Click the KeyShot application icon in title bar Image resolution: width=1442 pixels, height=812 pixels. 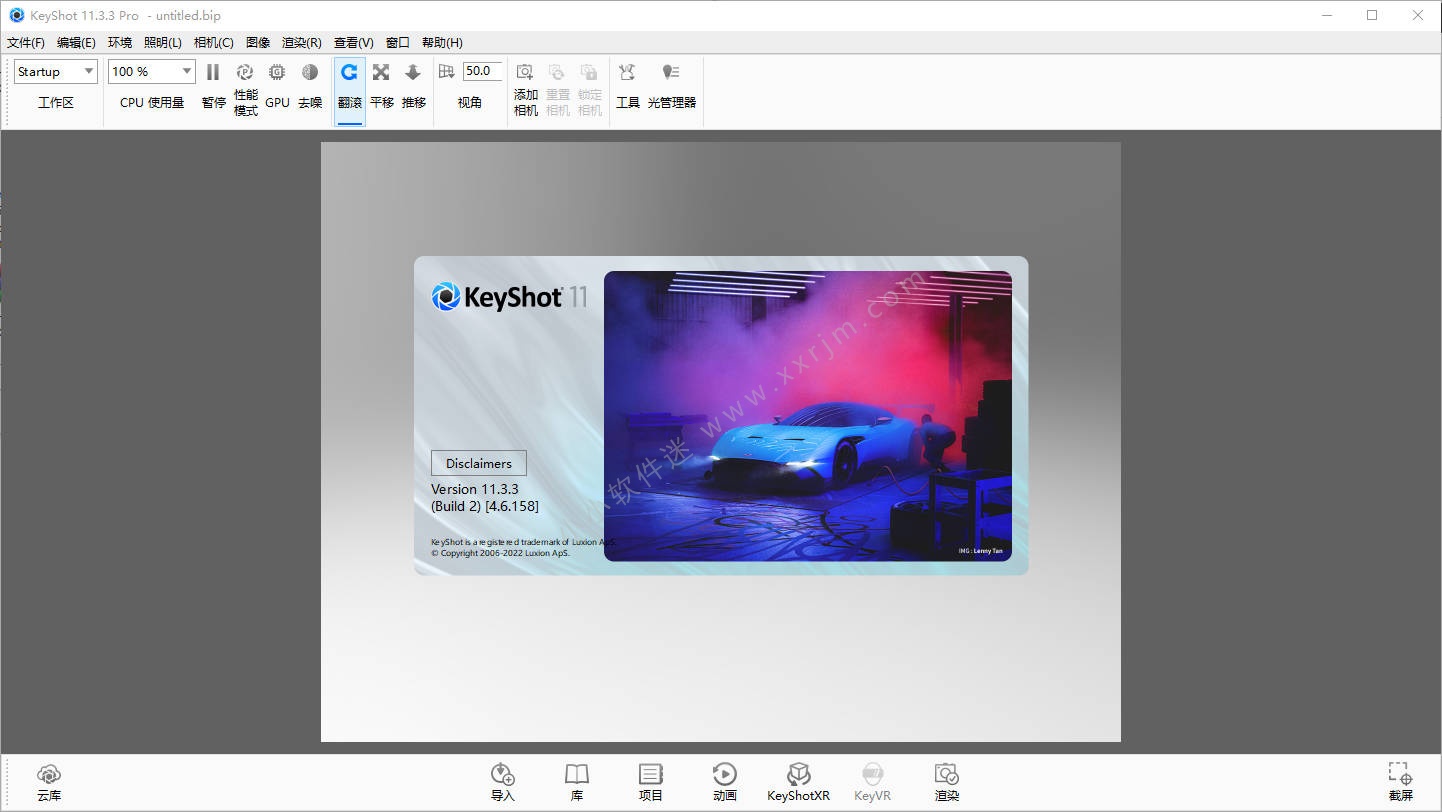coord(17,15)
